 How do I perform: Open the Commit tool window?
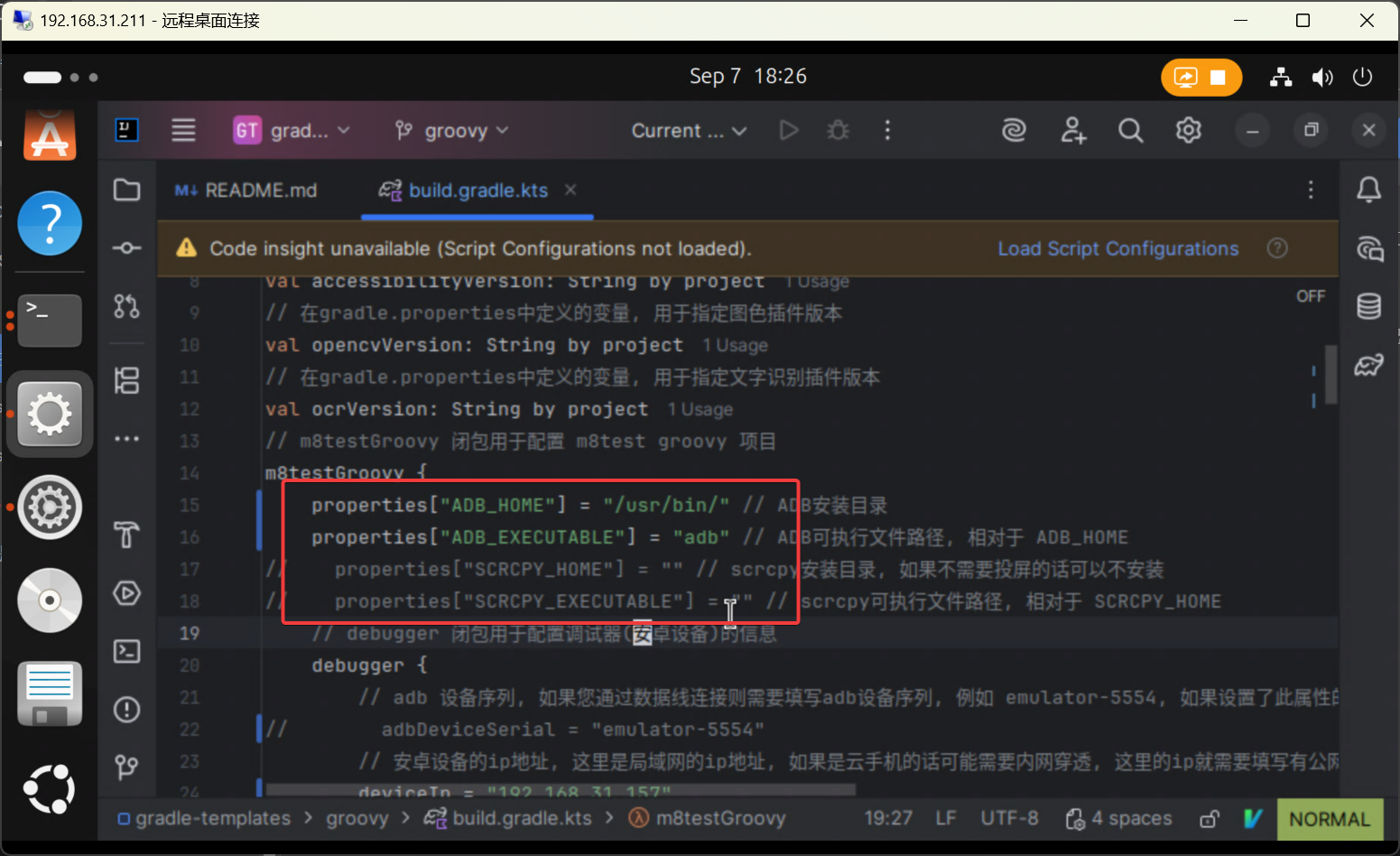[126, 248]
